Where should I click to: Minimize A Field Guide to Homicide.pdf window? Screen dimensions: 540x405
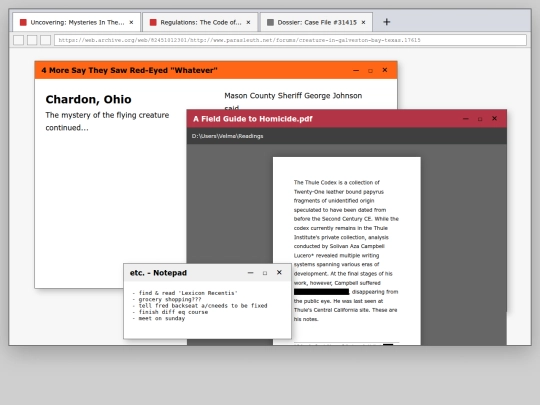[466, 119]
